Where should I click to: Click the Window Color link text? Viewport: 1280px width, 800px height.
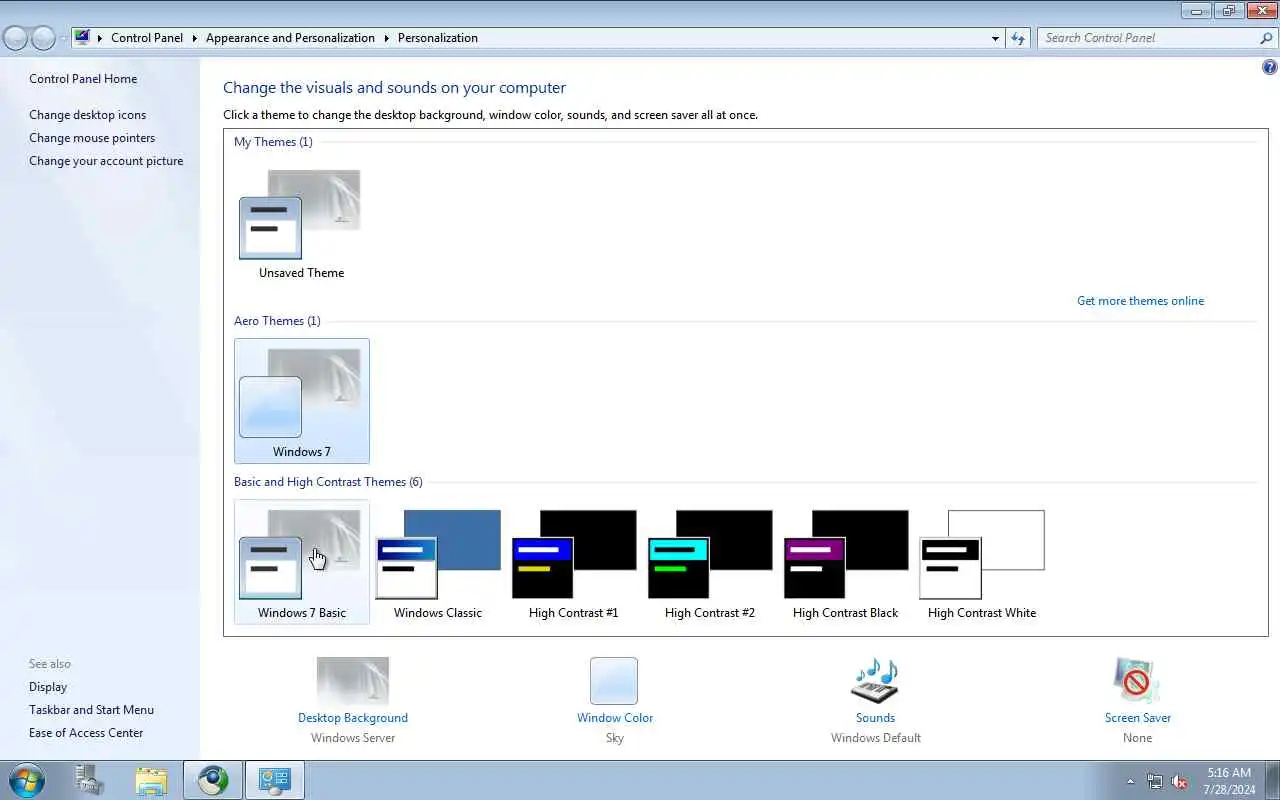click(615, 718)
